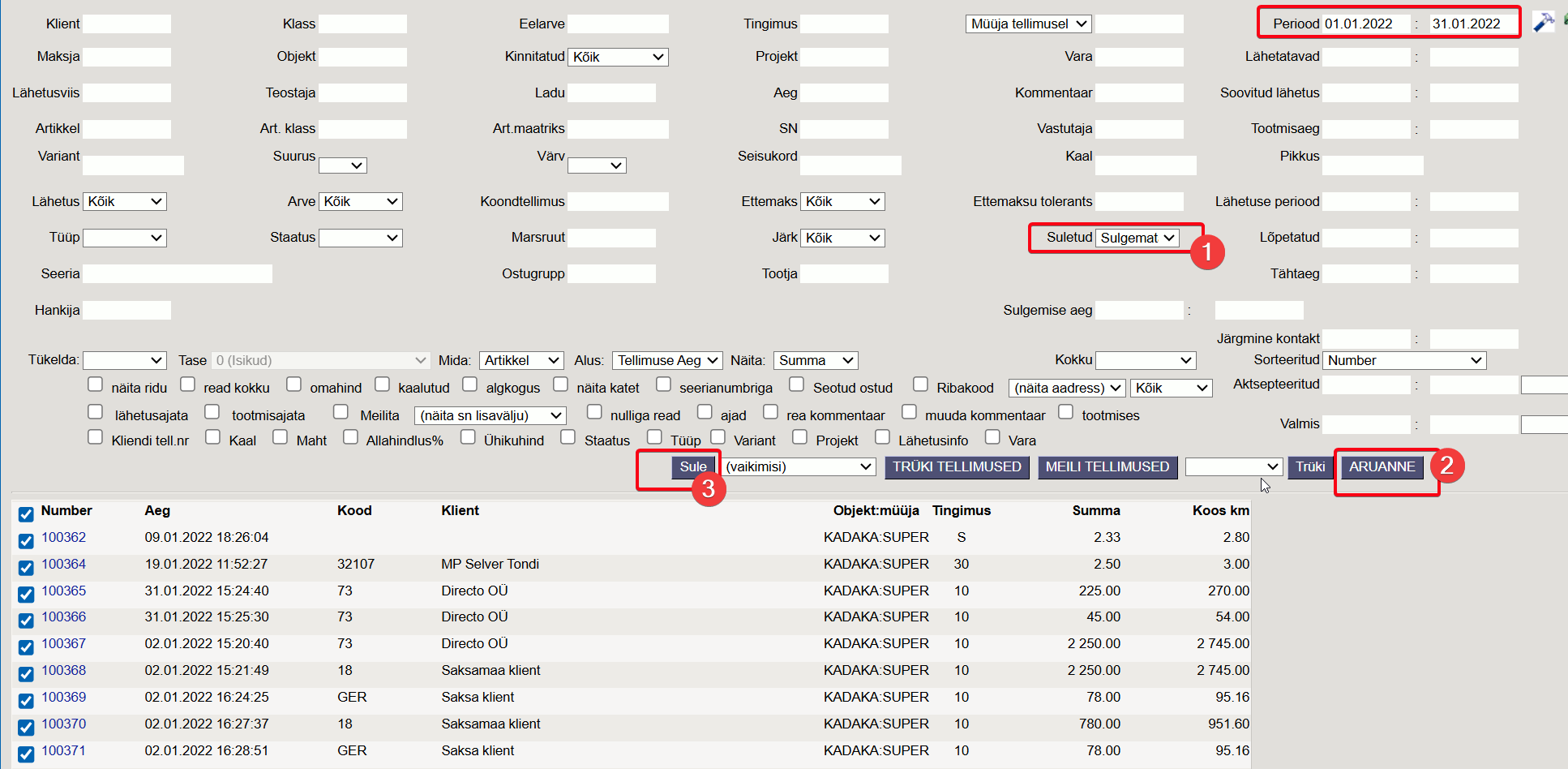The image size is (1568, 769).
Task: Expand the Sorteeritud dropdown showing Number
Action: (x=1404, y=360)
